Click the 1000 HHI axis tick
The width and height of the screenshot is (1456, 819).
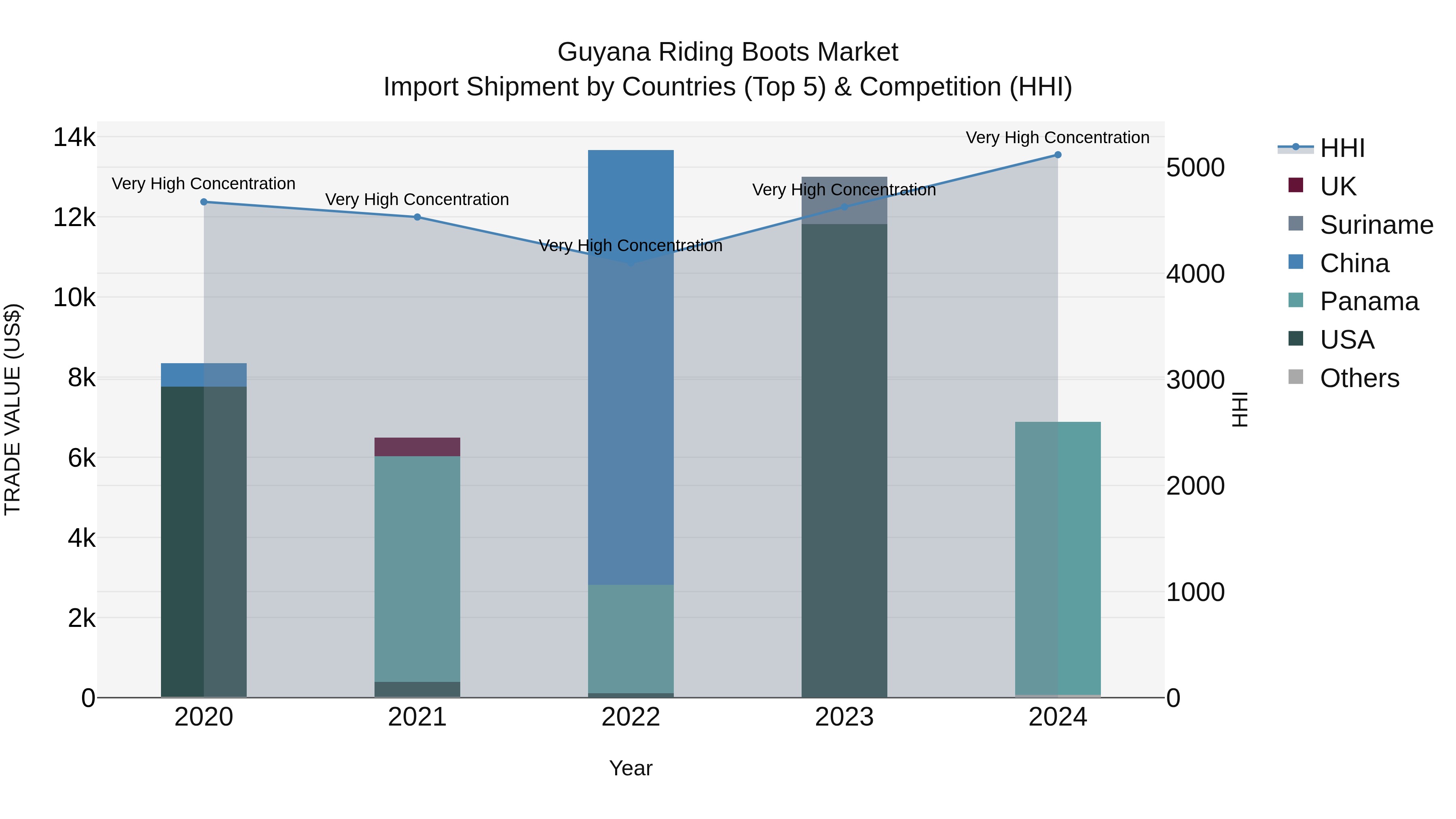1196,593
